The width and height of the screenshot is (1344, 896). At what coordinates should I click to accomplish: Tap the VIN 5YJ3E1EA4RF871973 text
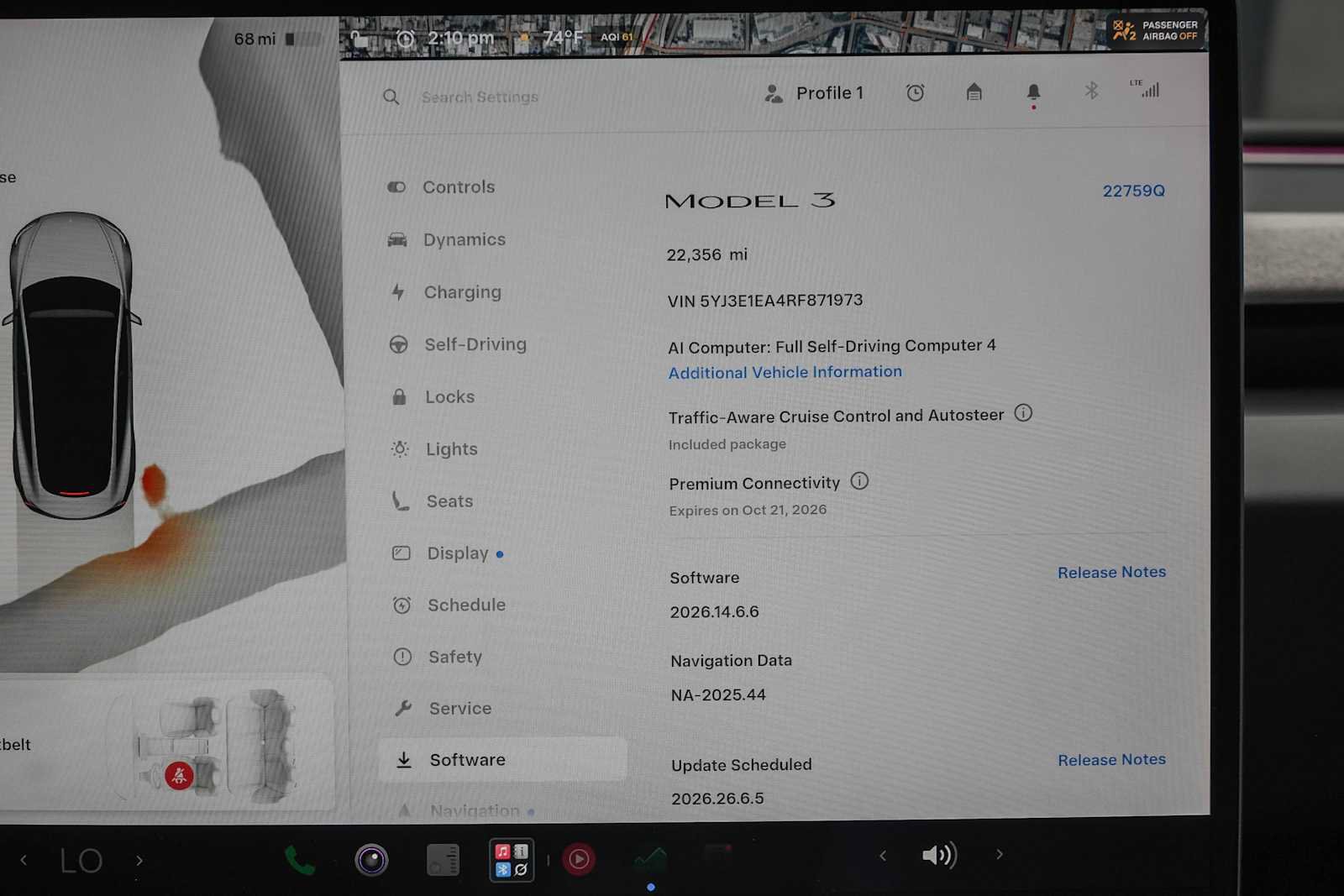point(765,301)
